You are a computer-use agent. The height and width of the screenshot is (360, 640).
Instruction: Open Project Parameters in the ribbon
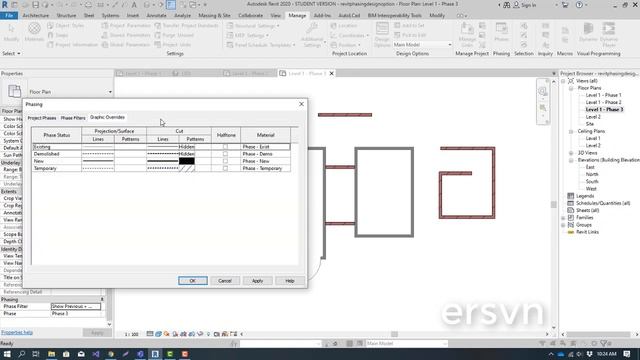click(x=126, y=25)
